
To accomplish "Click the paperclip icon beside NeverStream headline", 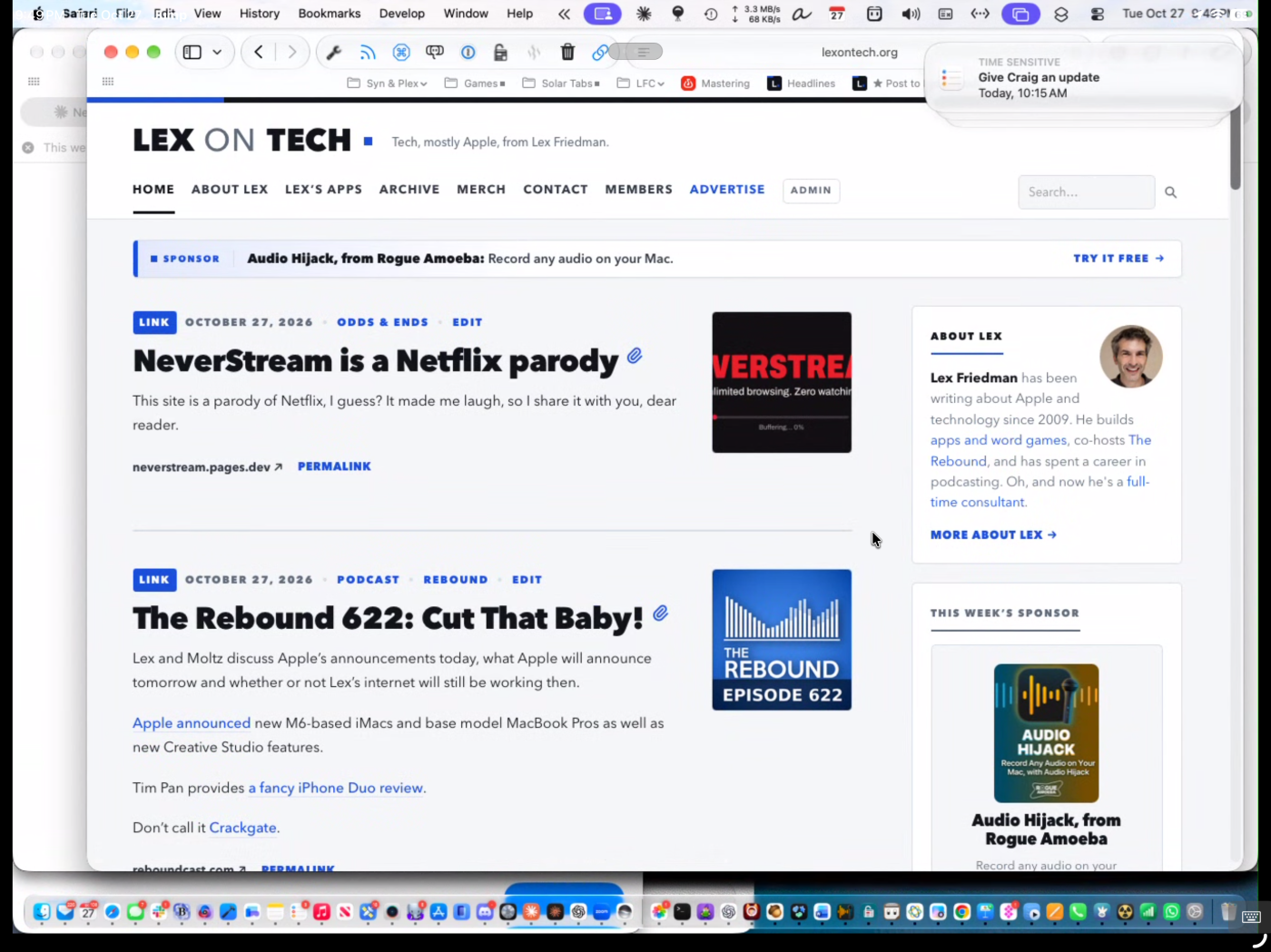I will pos(635,356).
